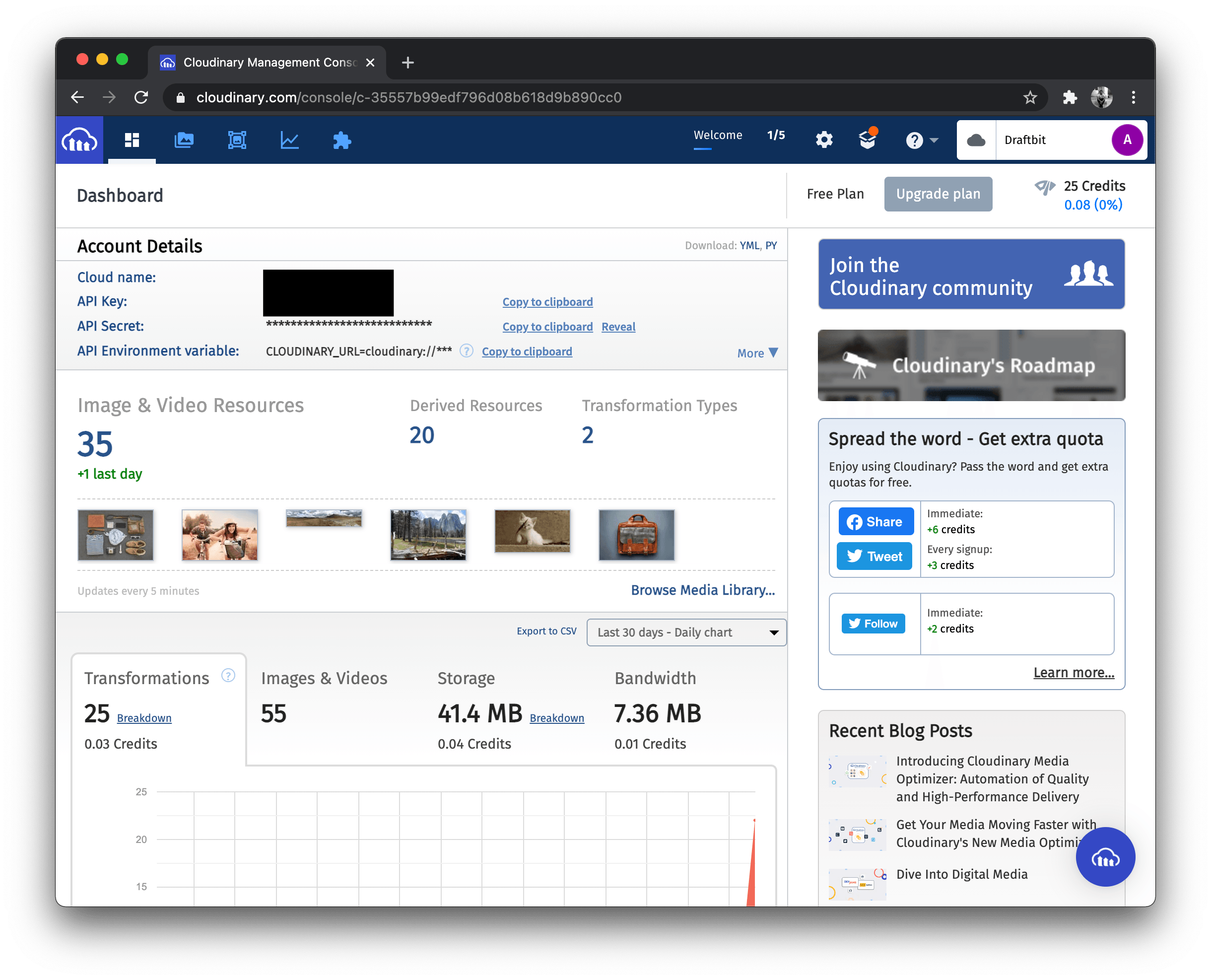This screenshot has width=1211, height=980.
Task: Click the Cloudinary Management Console browser tab
Action: click(267, 62)
